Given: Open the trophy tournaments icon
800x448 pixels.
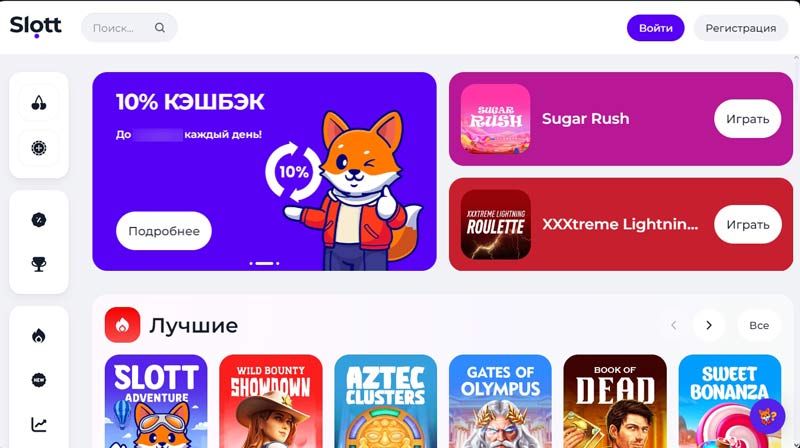Looking at the screenshot, I should (x=39, y=264).
